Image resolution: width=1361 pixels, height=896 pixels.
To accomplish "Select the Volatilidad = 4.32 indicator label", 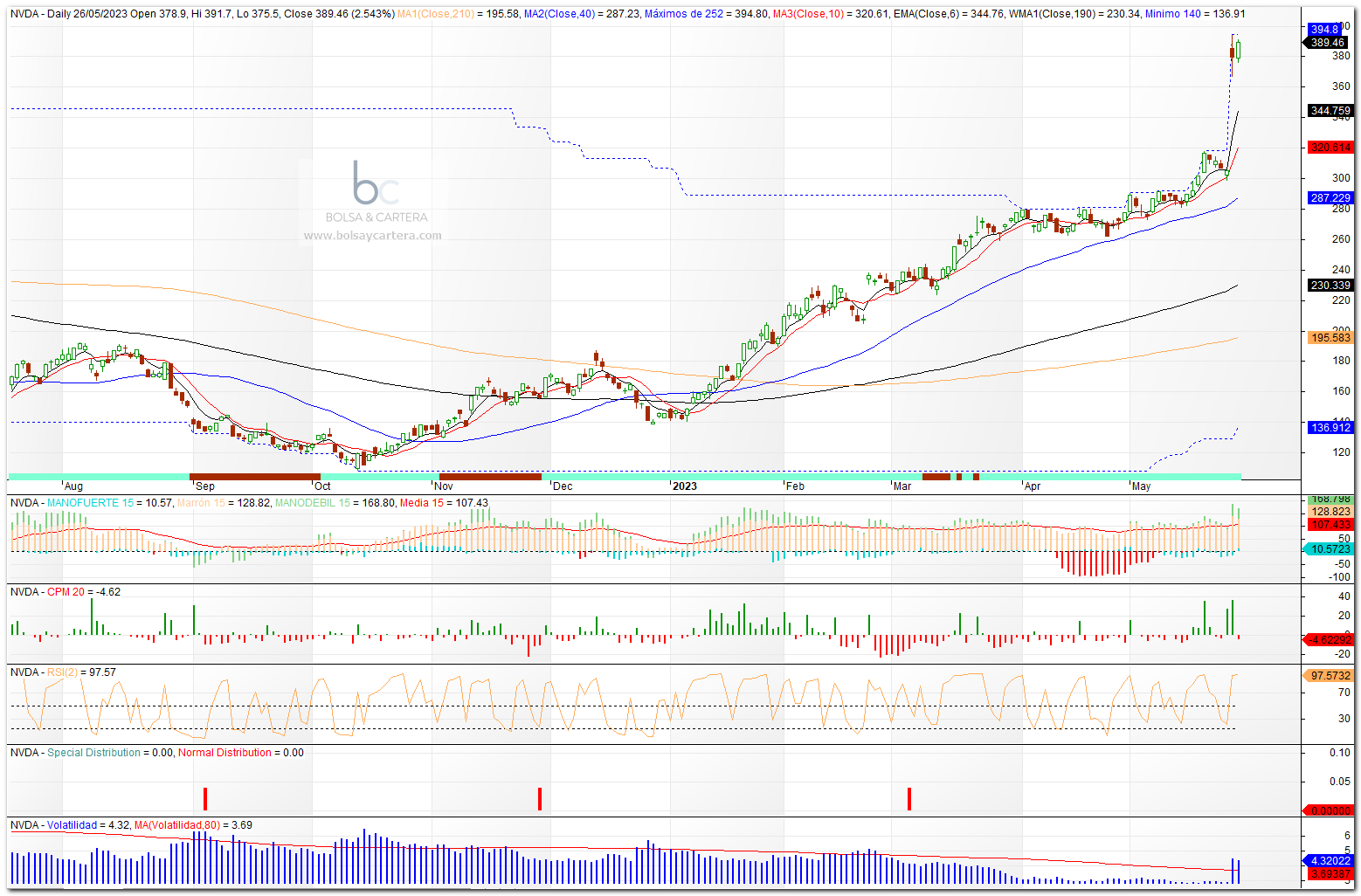I will click(x=88, y=825).
